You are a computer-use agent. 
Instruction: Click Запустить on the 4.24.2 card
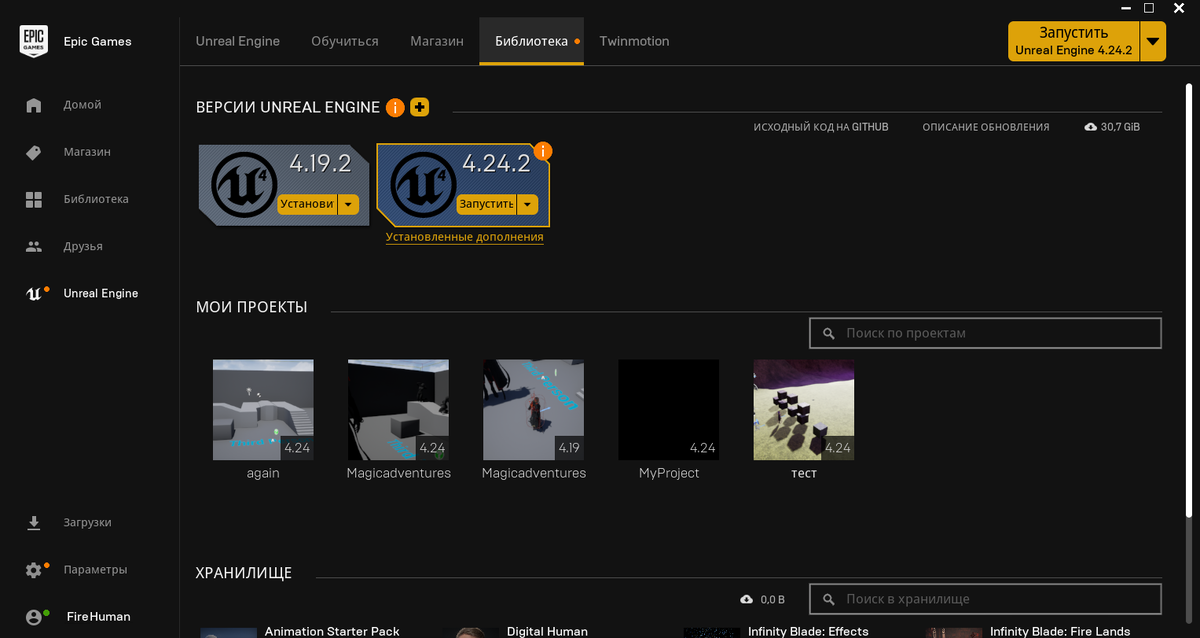487,204
